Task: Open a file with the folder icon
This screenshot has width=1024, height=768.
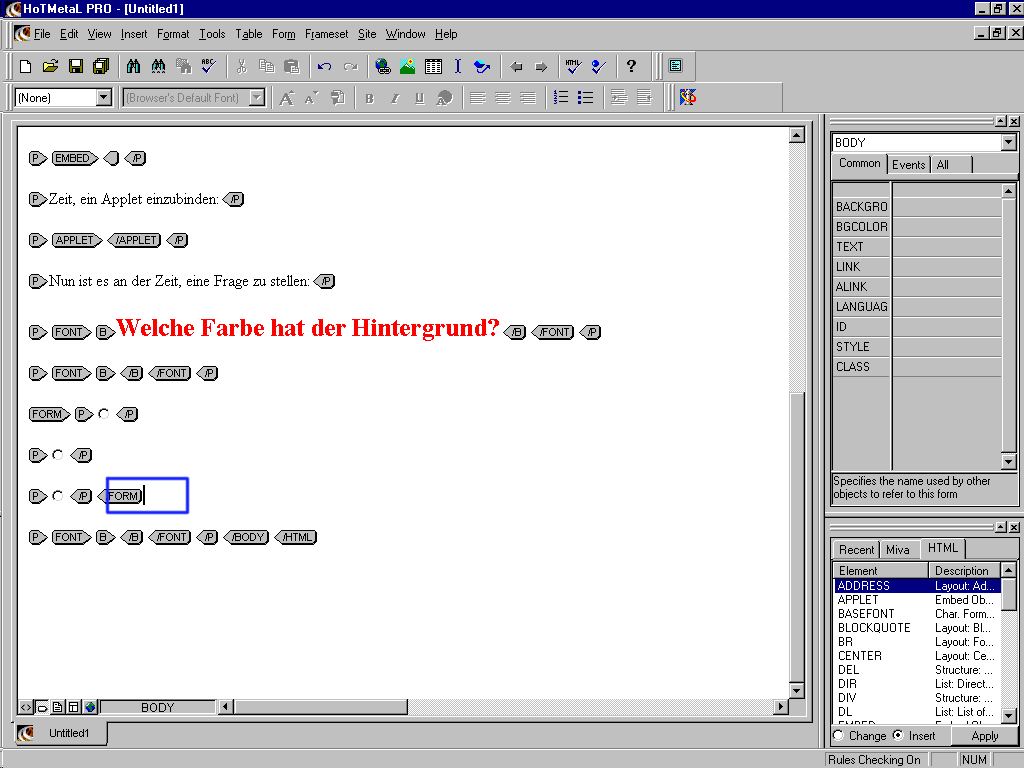Action: pyautogui.click(x=51, y=67)
